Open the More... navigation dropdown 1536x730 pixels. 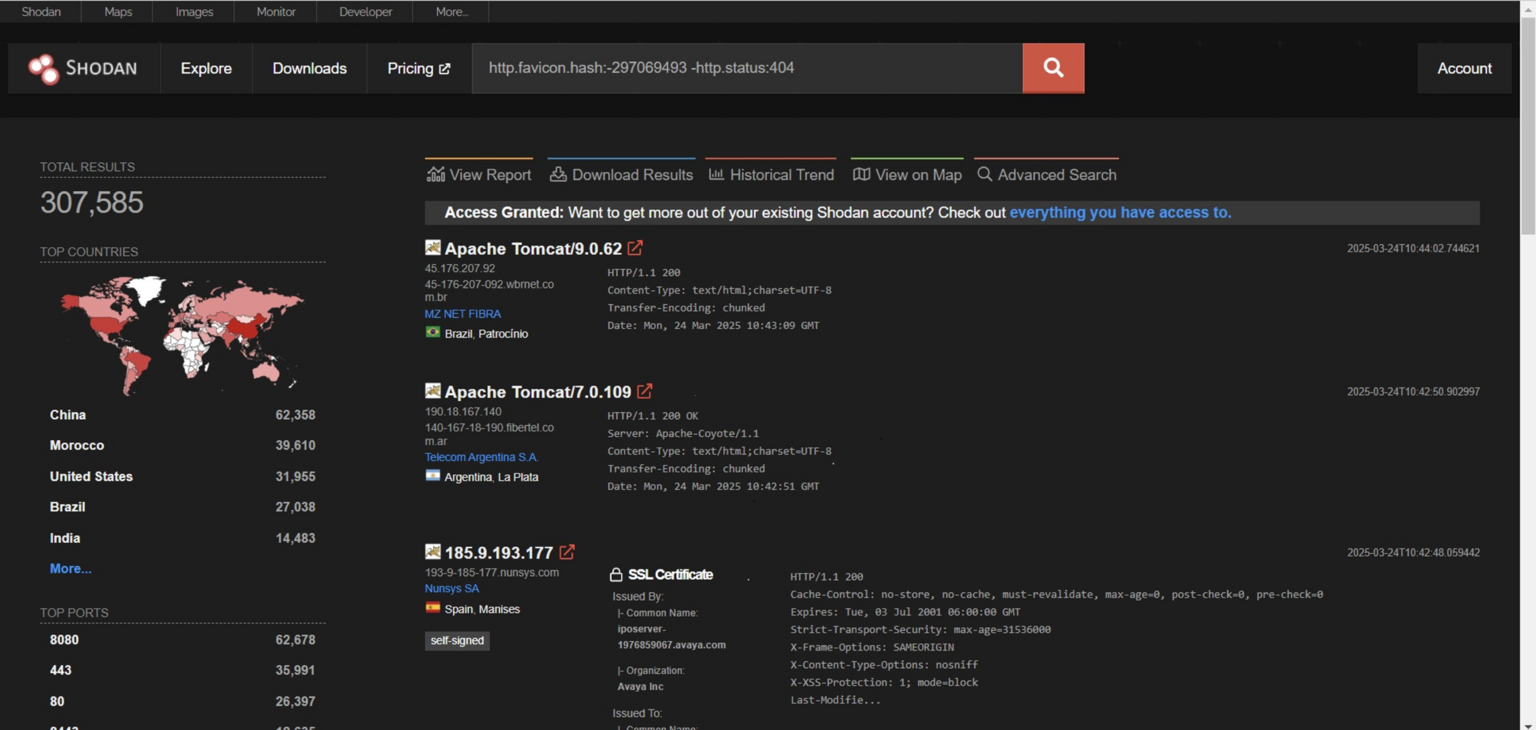click(450, 11)
